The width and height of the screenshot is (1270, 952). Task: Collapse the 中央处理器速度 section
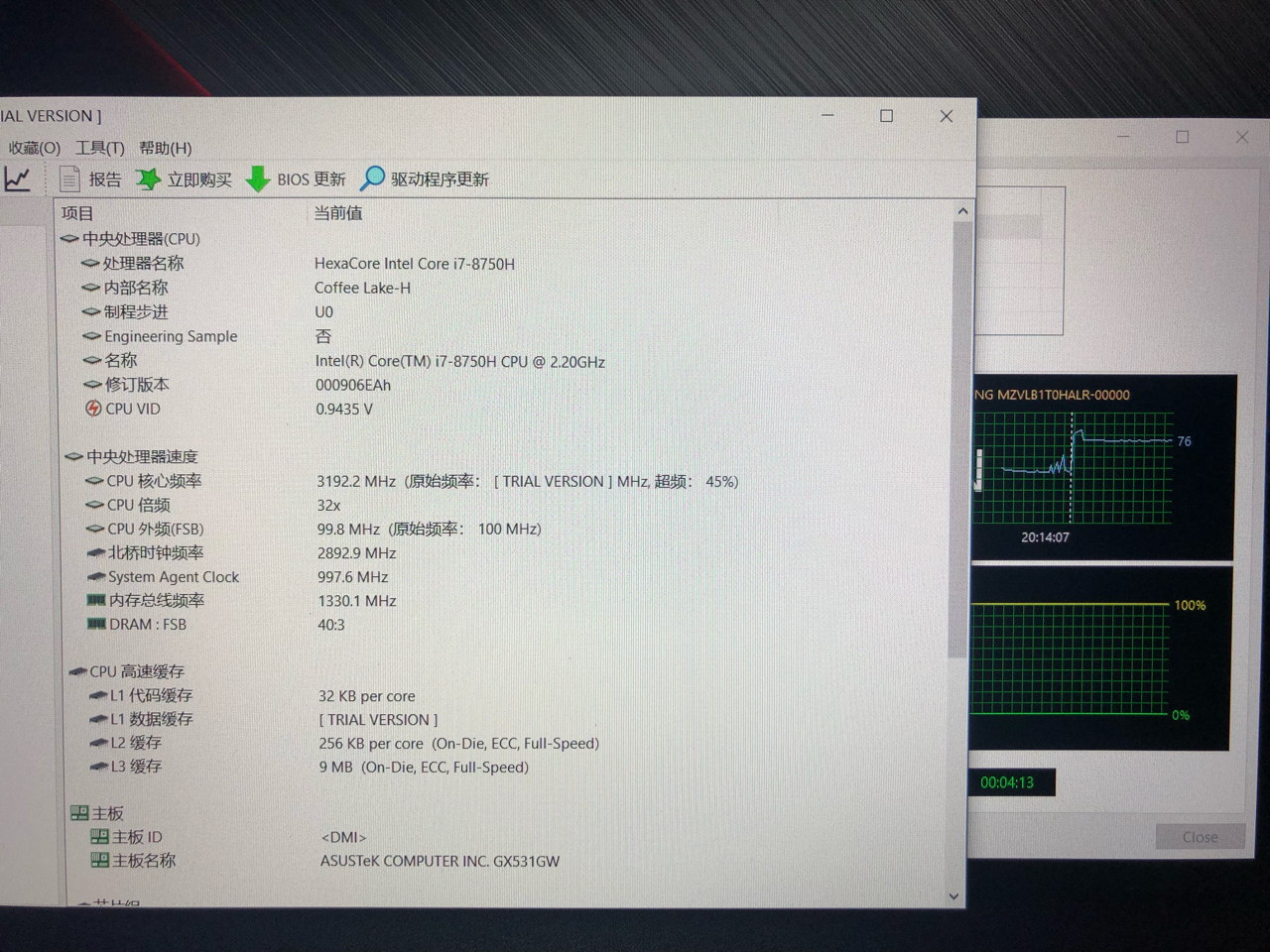point(73,457)
